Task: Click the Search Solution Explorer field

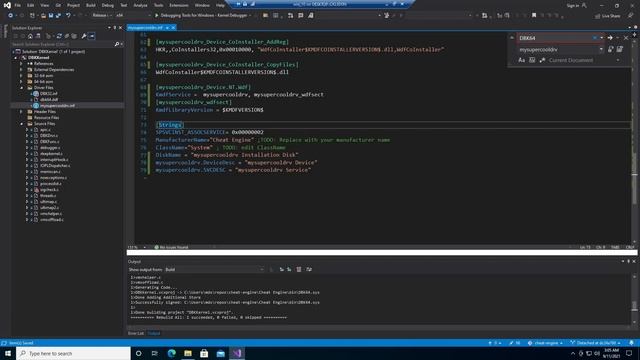Action: coord(62,44)
